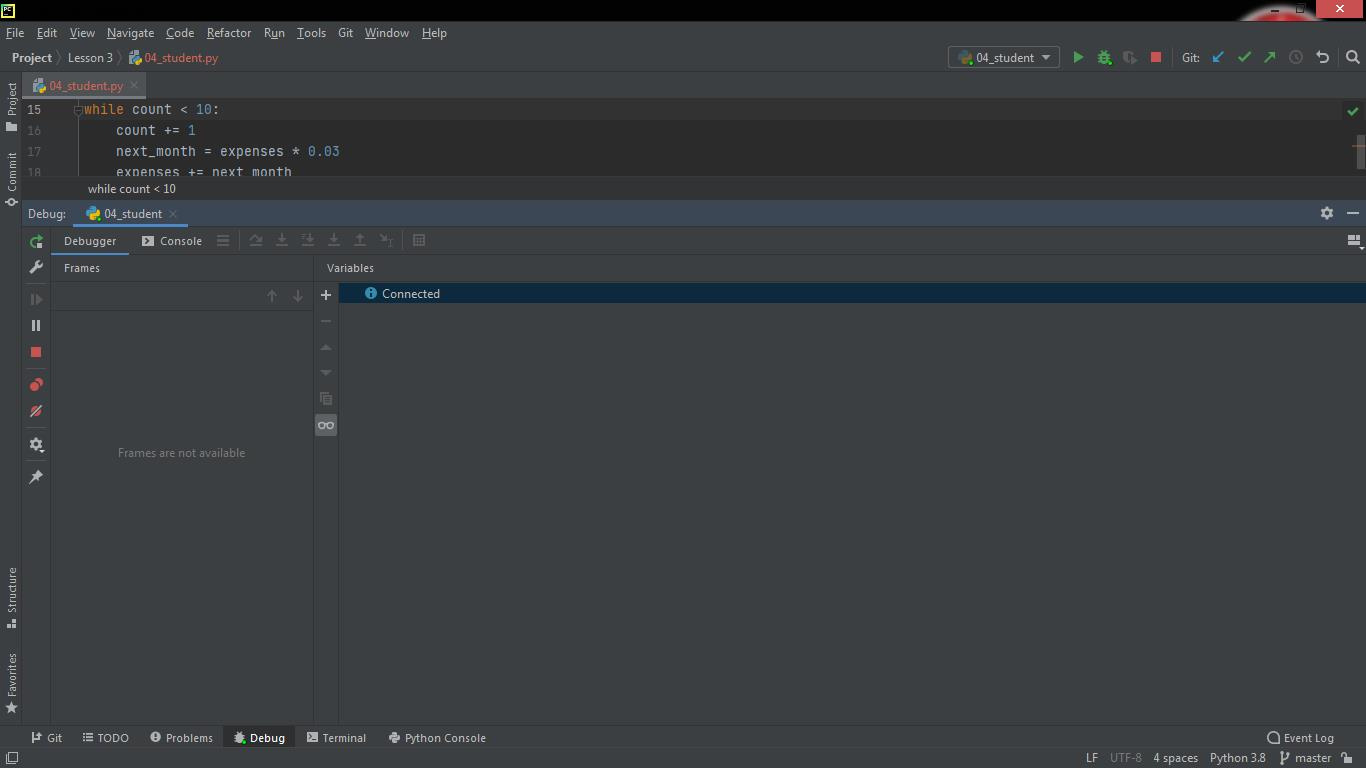1366x768 pixels.
Task: Open Git tool window button
Action: click(x=46, y=738)
